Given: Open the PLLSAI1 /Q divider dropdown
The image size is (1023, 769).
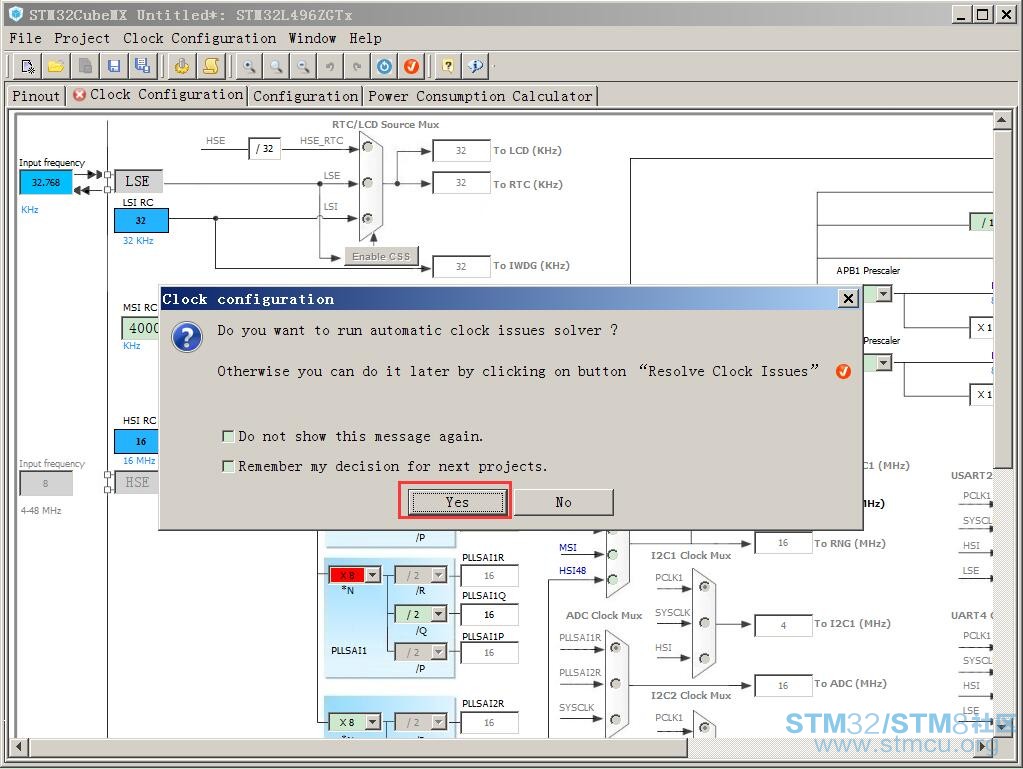Looking at the screenshot, I should (438, 614).
